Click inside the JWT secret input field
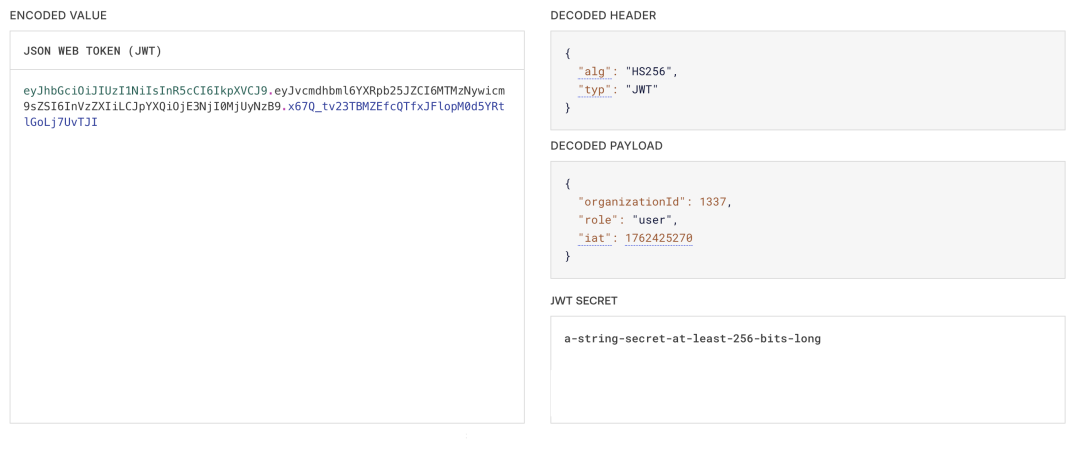Viewport: 1080px width, 461px height. point(807,369)
